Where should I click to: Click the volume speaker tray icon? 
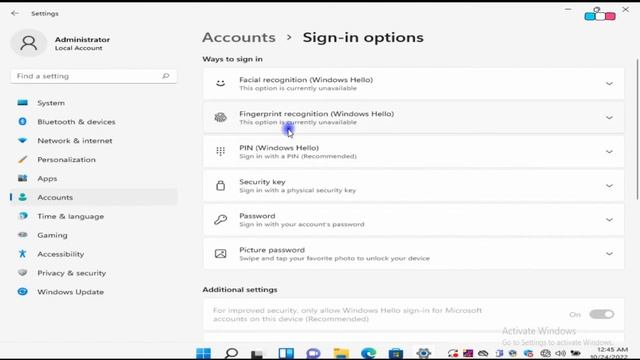pyautogui.click(x=560, y=353)
